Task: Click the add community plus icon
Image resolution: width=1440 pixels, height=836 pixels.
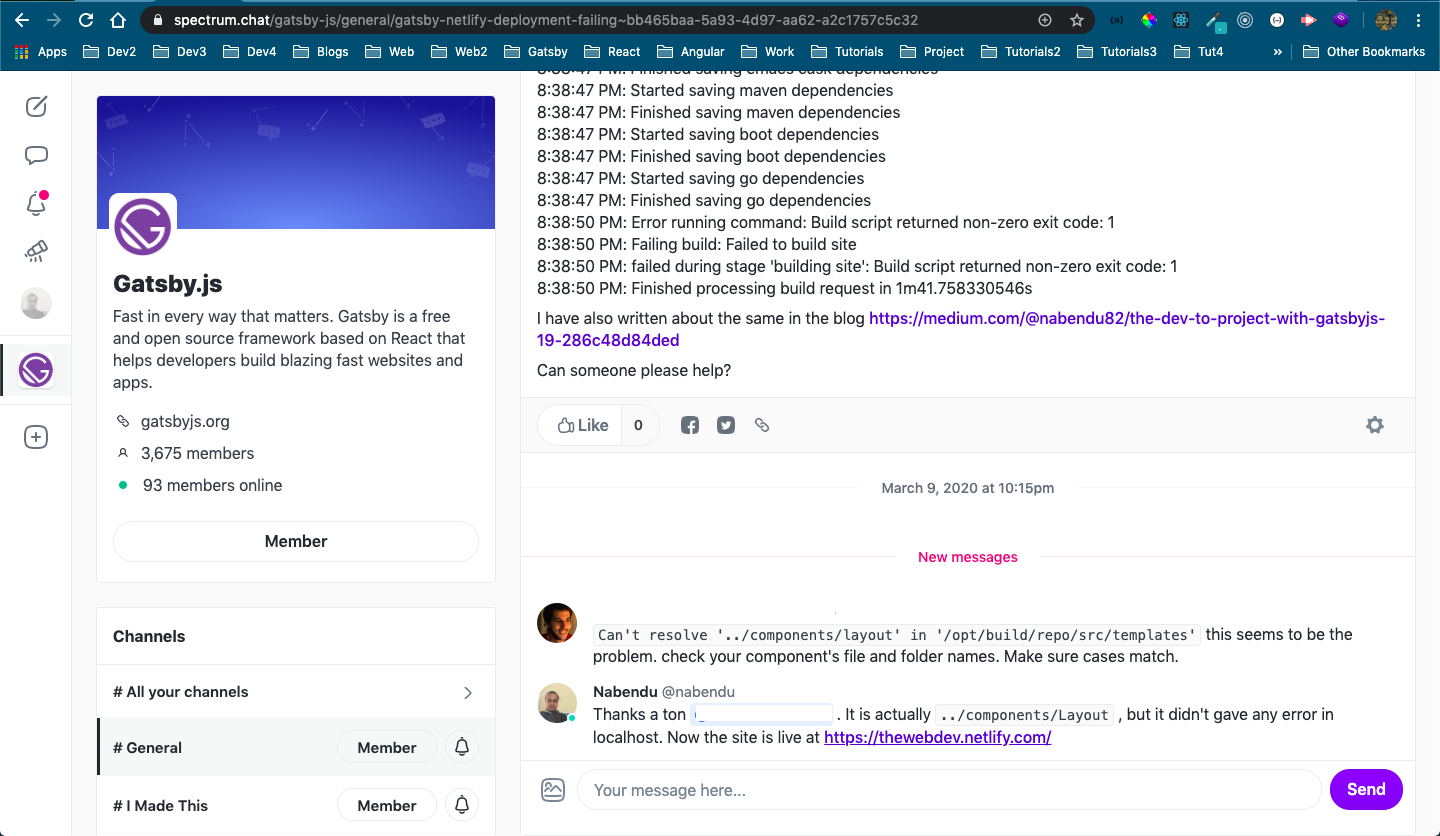Action: pyautogui.click(x=36, y=437)
